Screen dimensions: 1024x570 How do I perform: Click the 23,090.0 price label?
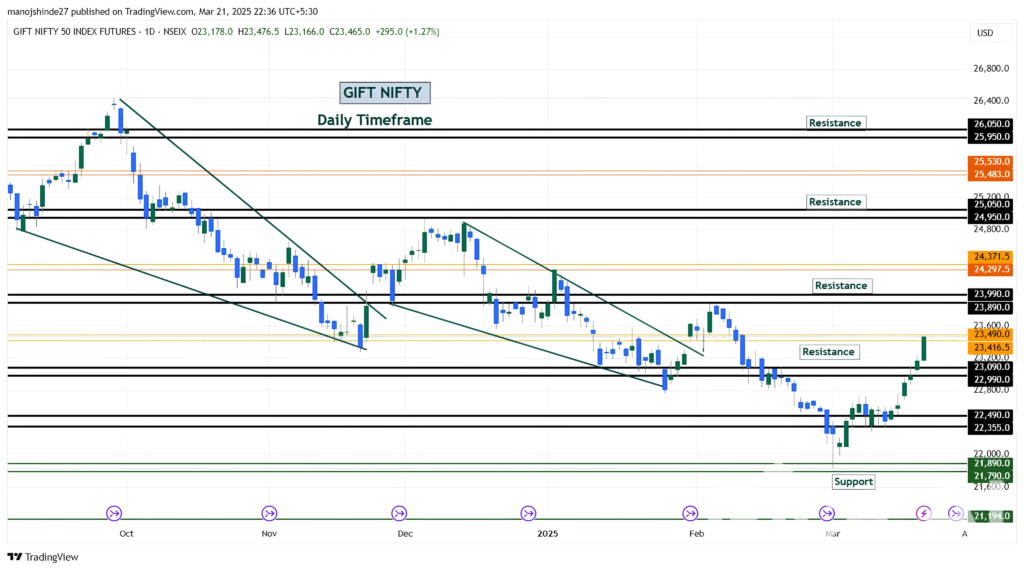(991, 366)
